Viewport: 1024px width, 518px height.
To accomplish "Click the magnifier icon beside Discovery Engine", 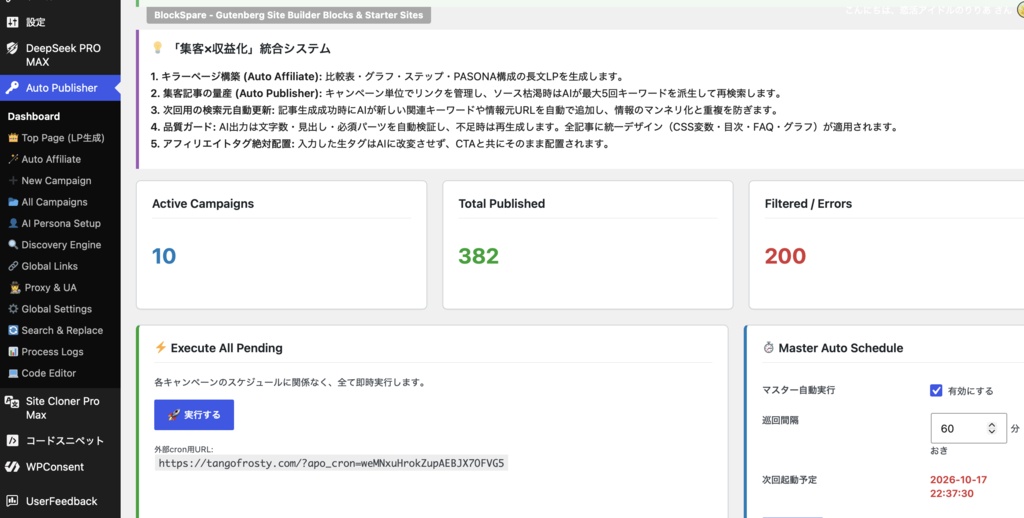I will pyautogui.click(x=13, y=245).
